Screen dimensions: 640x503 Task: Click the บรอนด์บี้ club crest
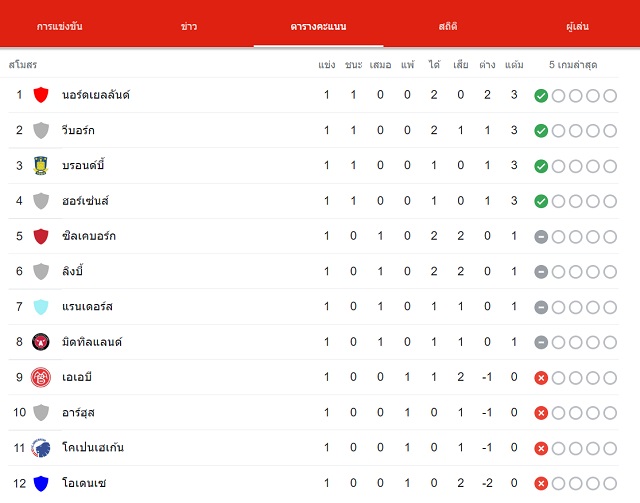(41, 165)
